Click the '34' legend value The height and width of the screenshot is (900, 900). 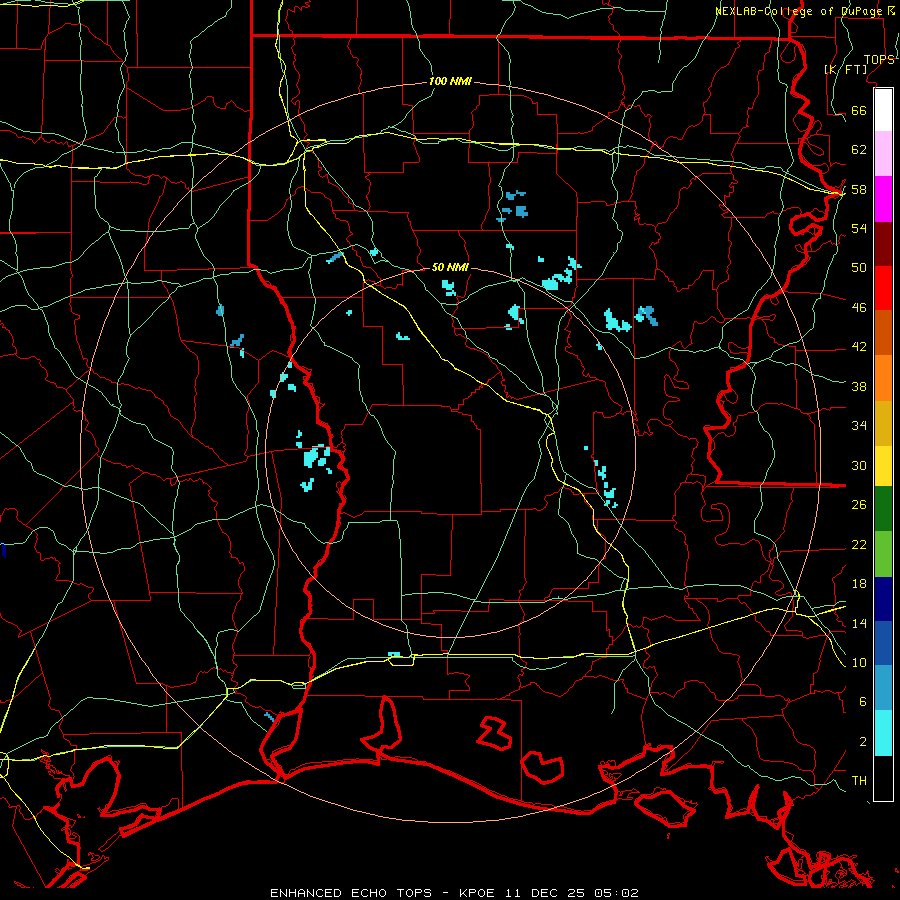859,426
